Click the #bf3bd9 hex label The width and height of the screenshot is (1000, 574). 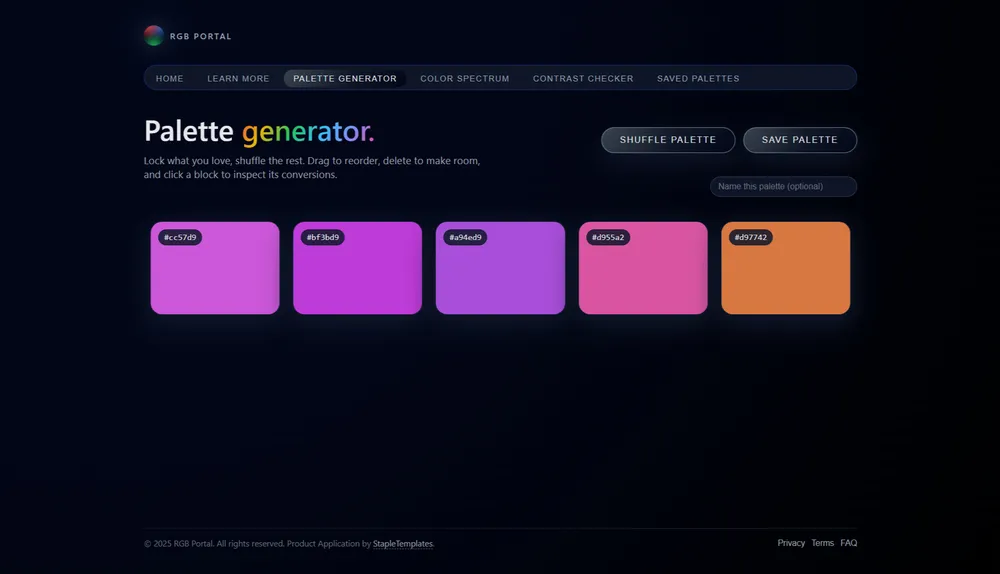(323, 237)
